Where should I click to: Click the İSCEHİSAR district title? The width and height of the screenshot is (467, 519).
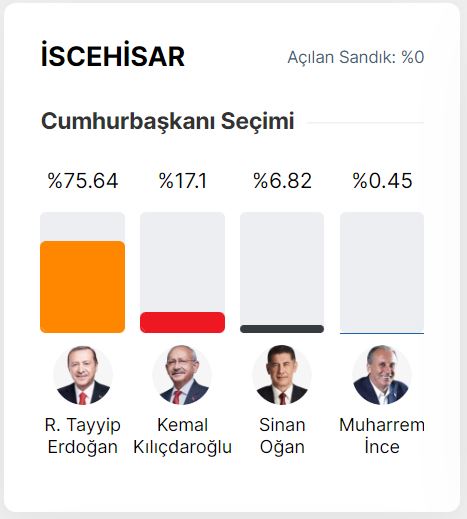pyautogui.click(x=113, y=56)
